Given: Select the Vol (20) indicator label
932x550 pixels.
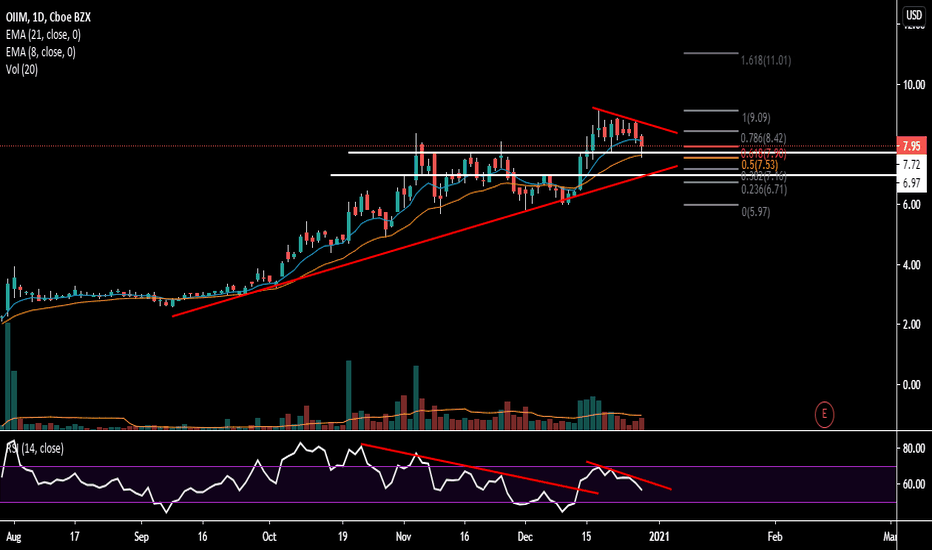Looking at the screenshot, I should [x=22, y=70].
